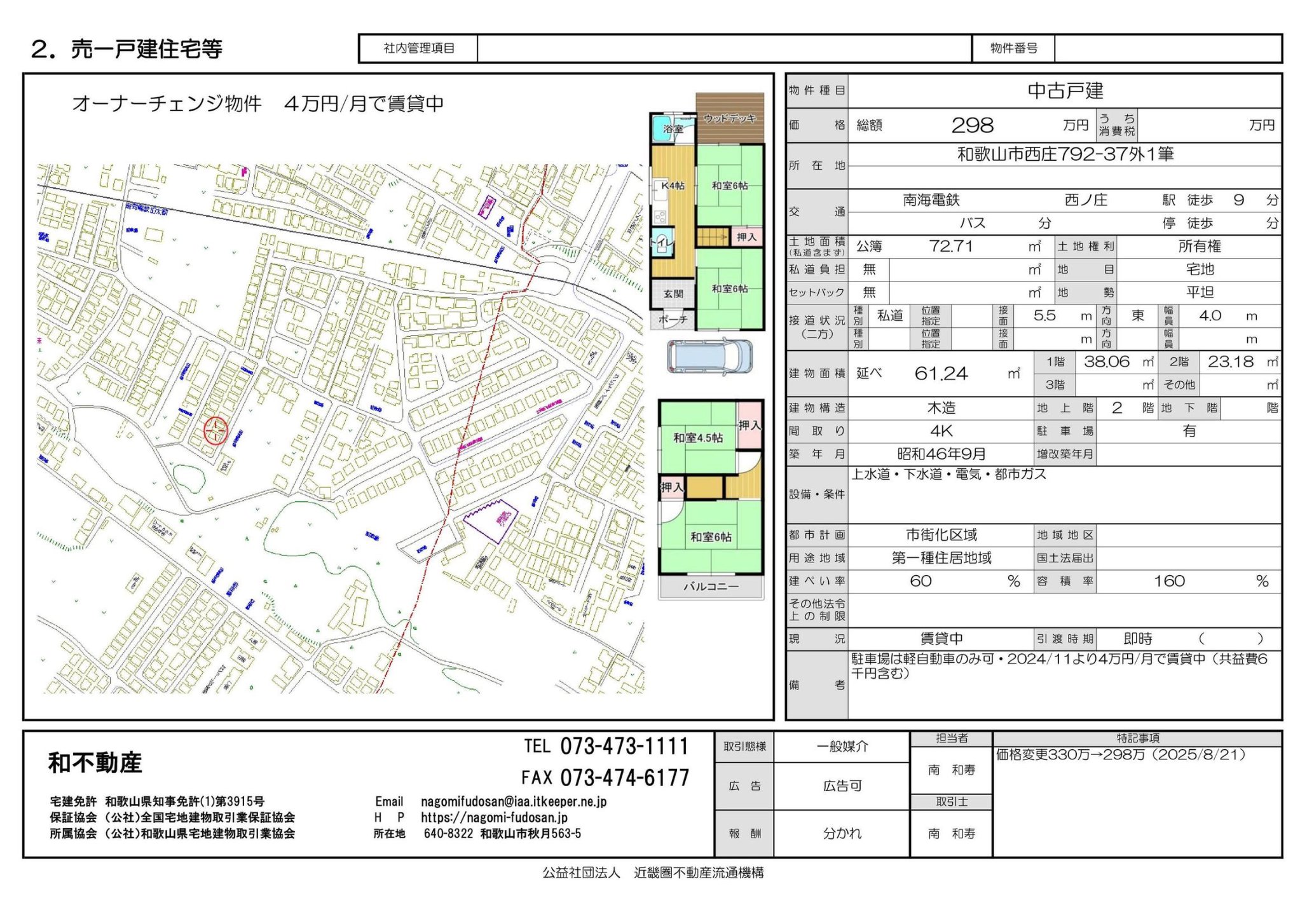Click the K4帖 kitchen area
Image resolution: width=1307 pixels, height=924 pixels.
point(673,186)
